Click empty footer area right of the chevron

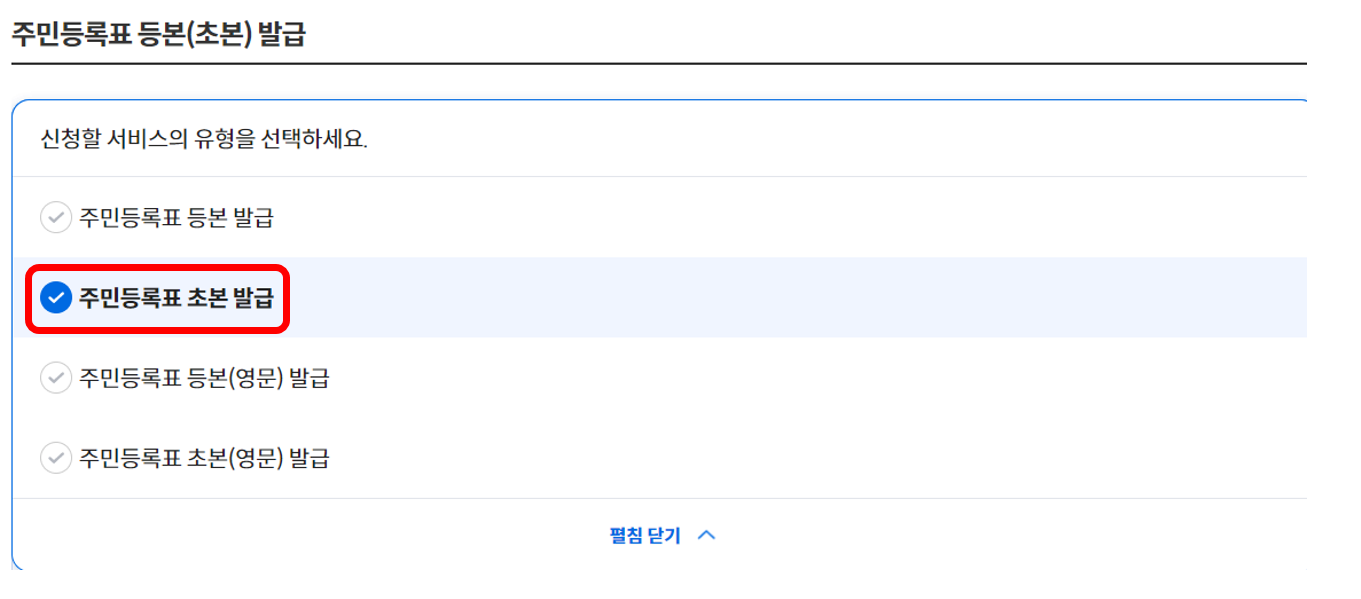click(x=1000, y=535)
